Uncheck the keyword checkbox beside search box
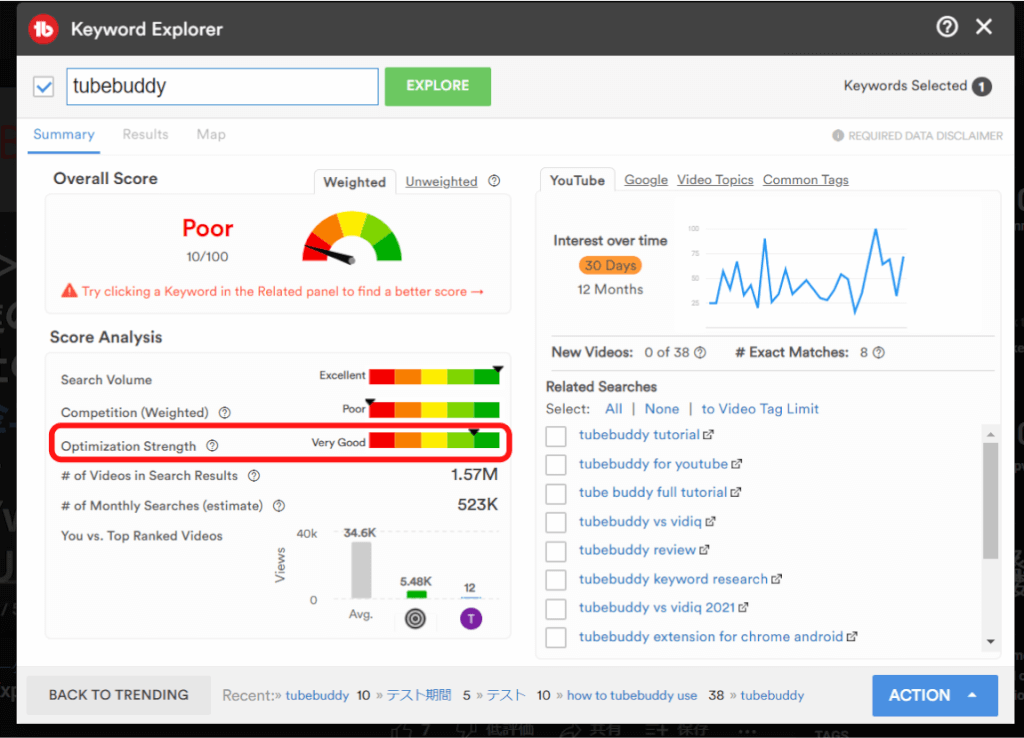 point(44,86)
